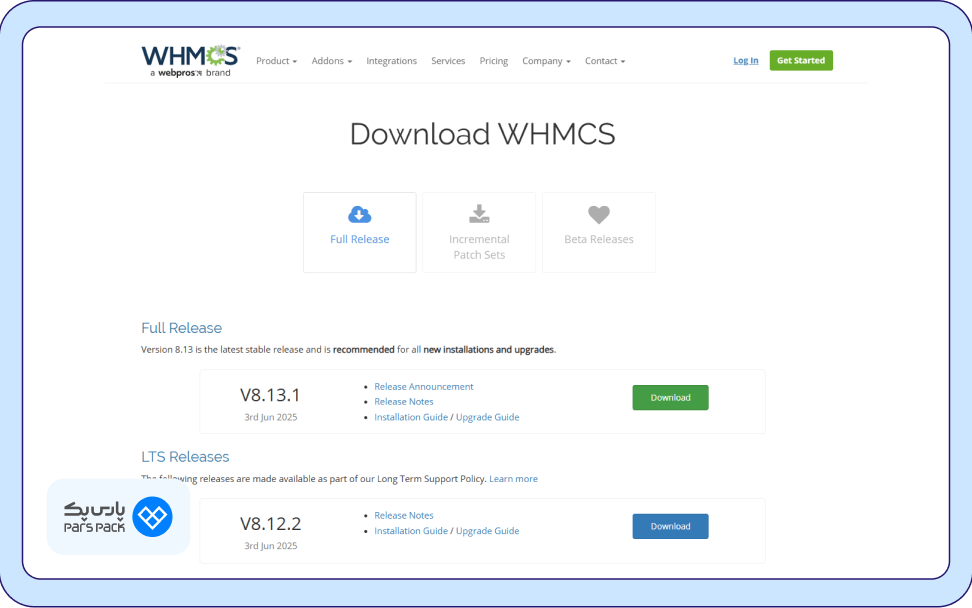This screenshot has width=972, height=608.
Task: Open the Company dropdown menu
Action: (546, 60)
